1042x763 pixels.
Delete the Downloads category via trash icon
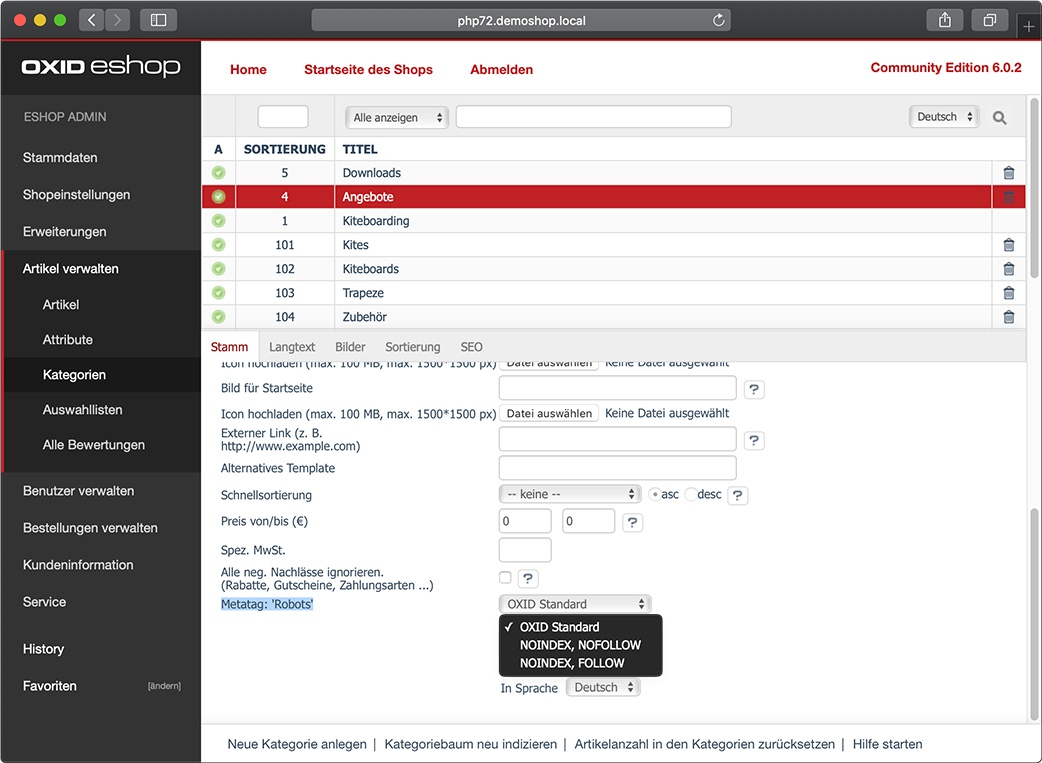[1008, 173]
